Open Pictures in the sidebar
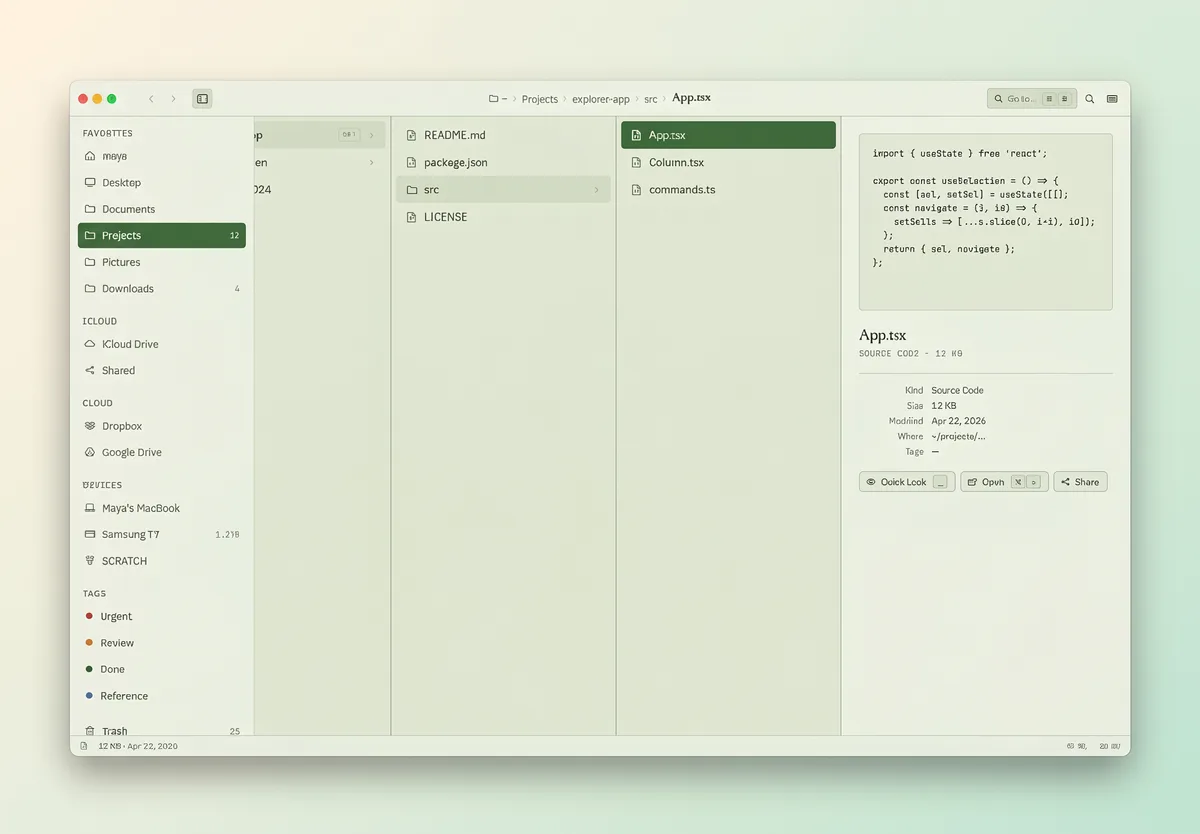 162,262
